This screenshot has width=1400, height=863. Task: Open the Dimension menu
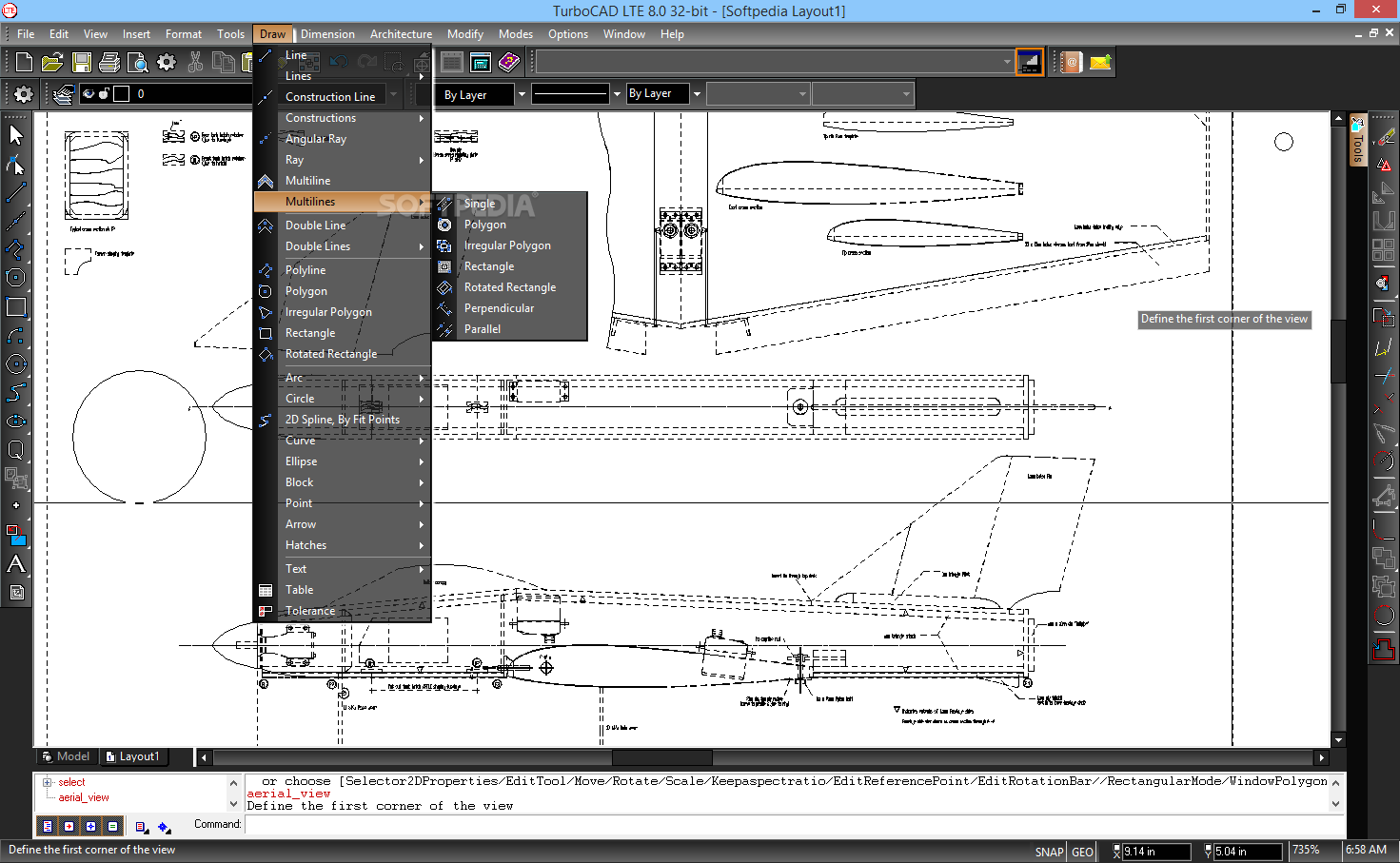pos(327,34)
